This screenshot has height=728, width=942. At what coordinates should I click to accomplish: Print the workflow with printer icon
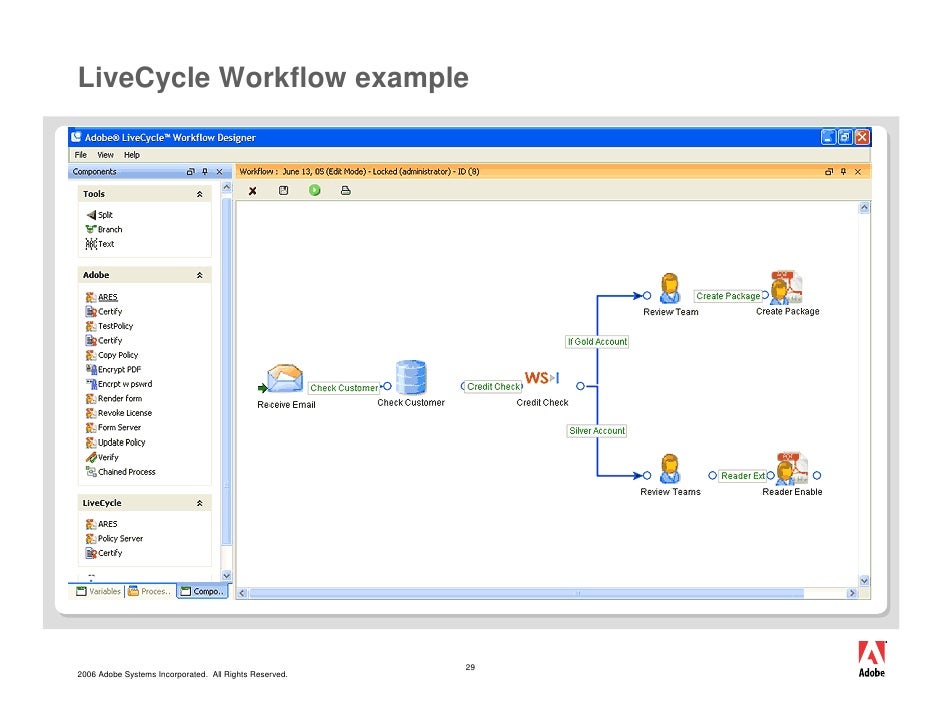(x=345, y=190)
